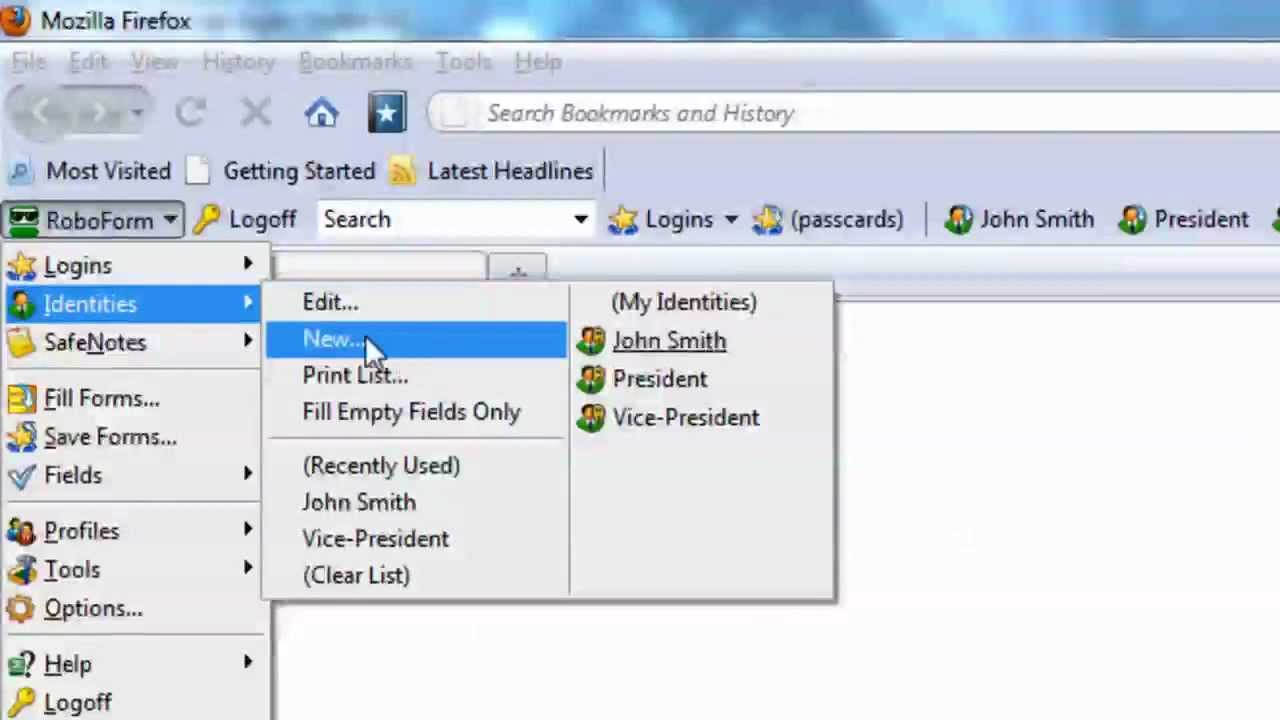Choose Print List... in Identities submenu
The width and height of the screenshot is (1280, 720).
coord(355,376)
